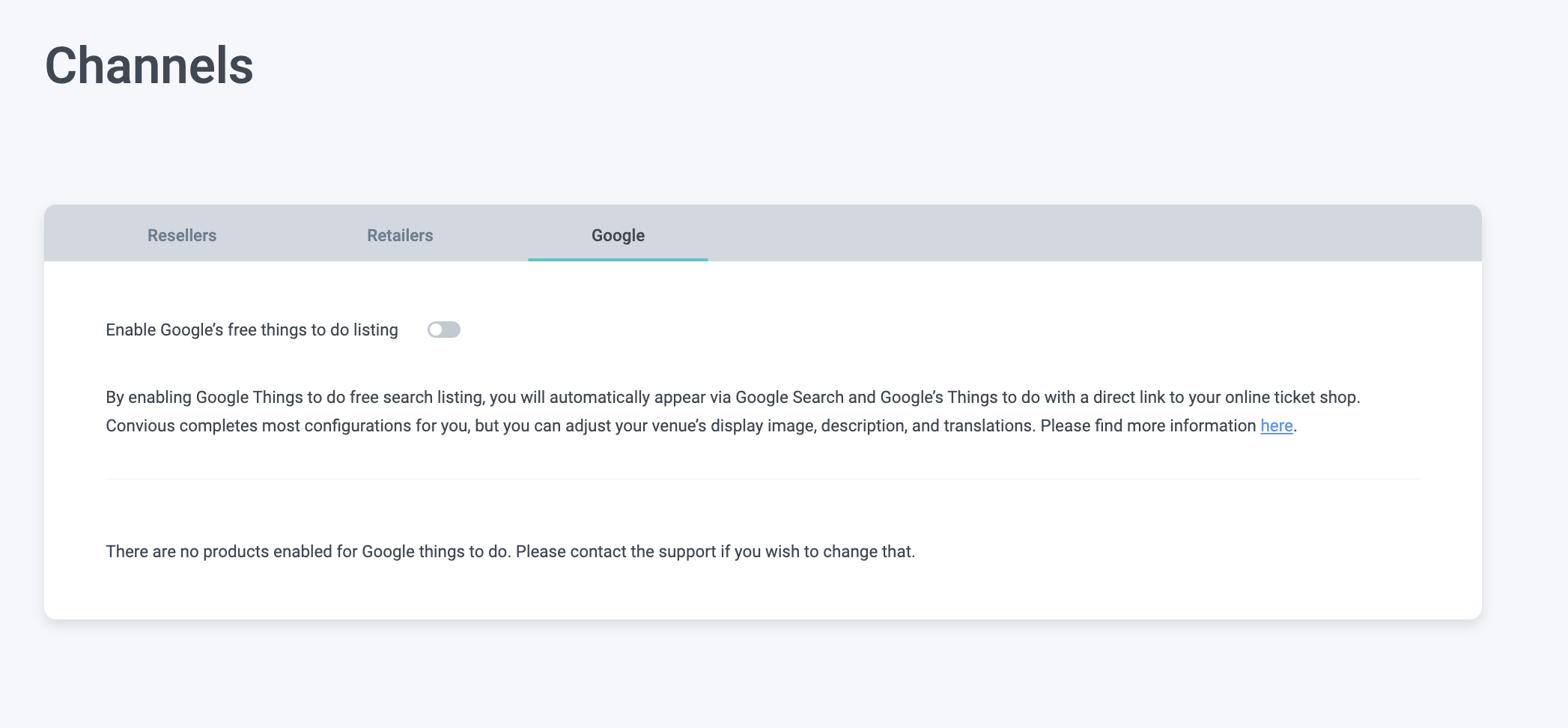The width and height of the screenshot is (1568, 728).
Task: Enable Google's free things to do listing
Action: (x=443, y=330)
